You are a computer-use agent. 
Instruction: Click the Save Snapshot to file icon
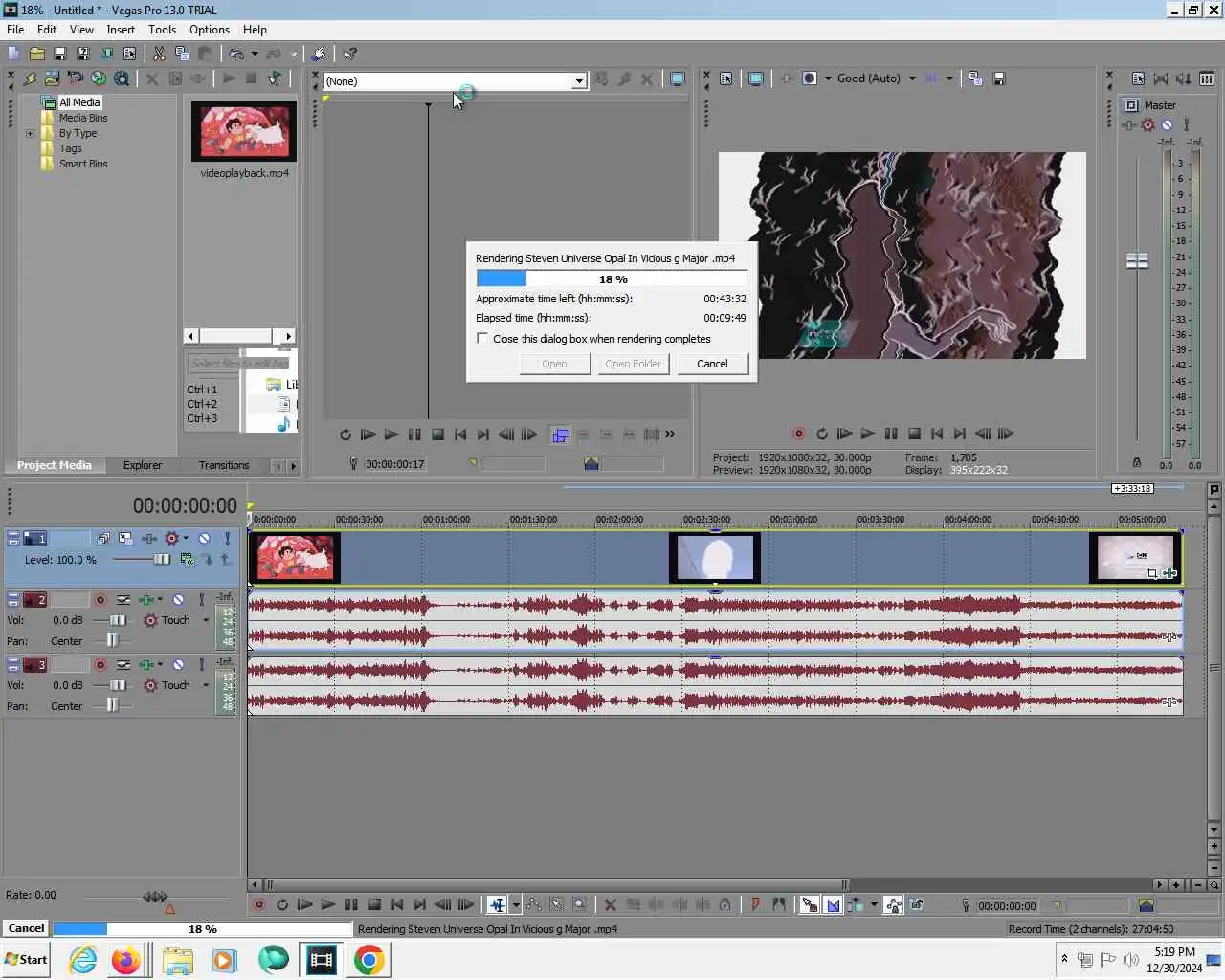[998, 78]
